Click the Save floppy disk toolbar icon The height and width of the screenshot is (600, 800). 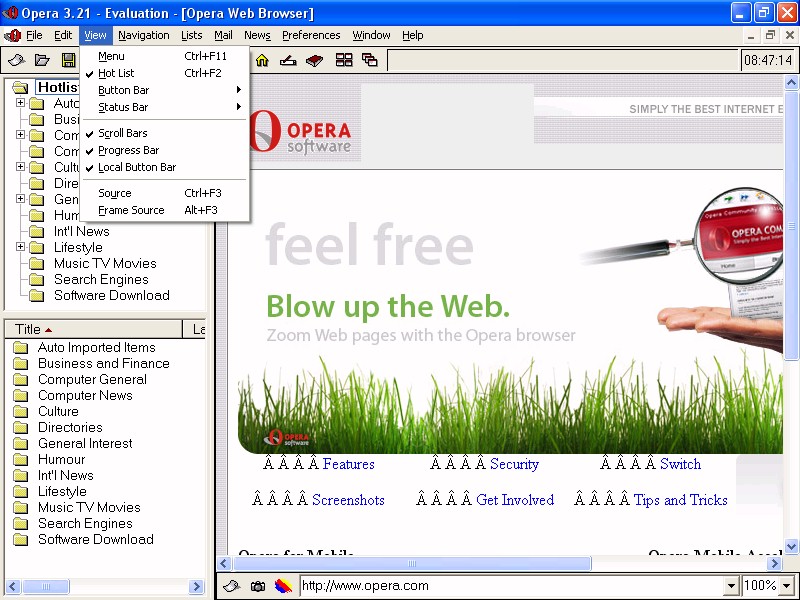(x=68, y=60)
